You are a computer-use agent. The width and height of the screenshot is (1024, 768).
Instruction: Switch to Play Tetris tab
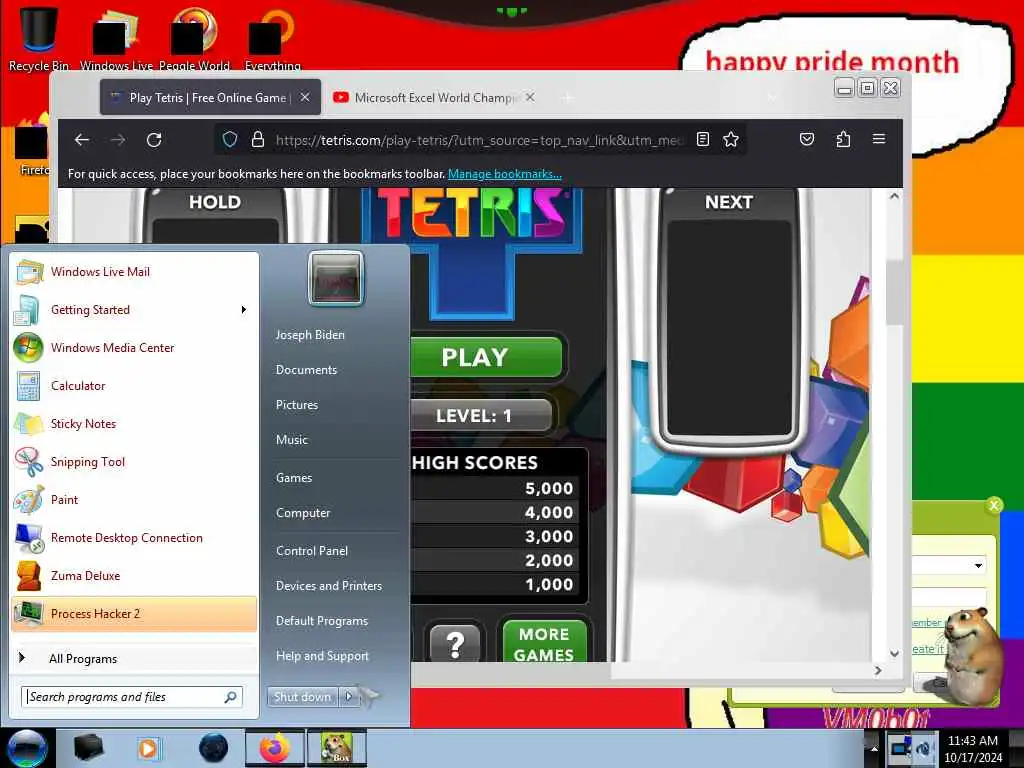pyautogui.click(x=210, y=97)
